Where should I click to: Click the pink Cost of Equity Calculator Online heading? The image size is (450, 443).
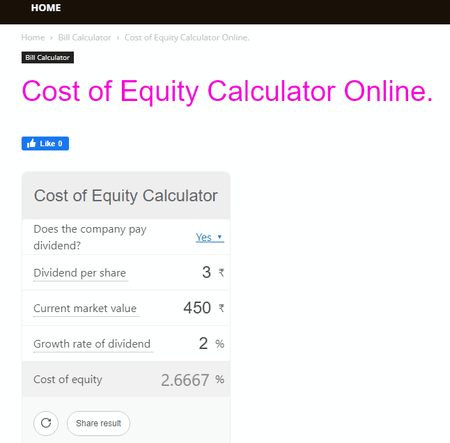coord(227,91)
